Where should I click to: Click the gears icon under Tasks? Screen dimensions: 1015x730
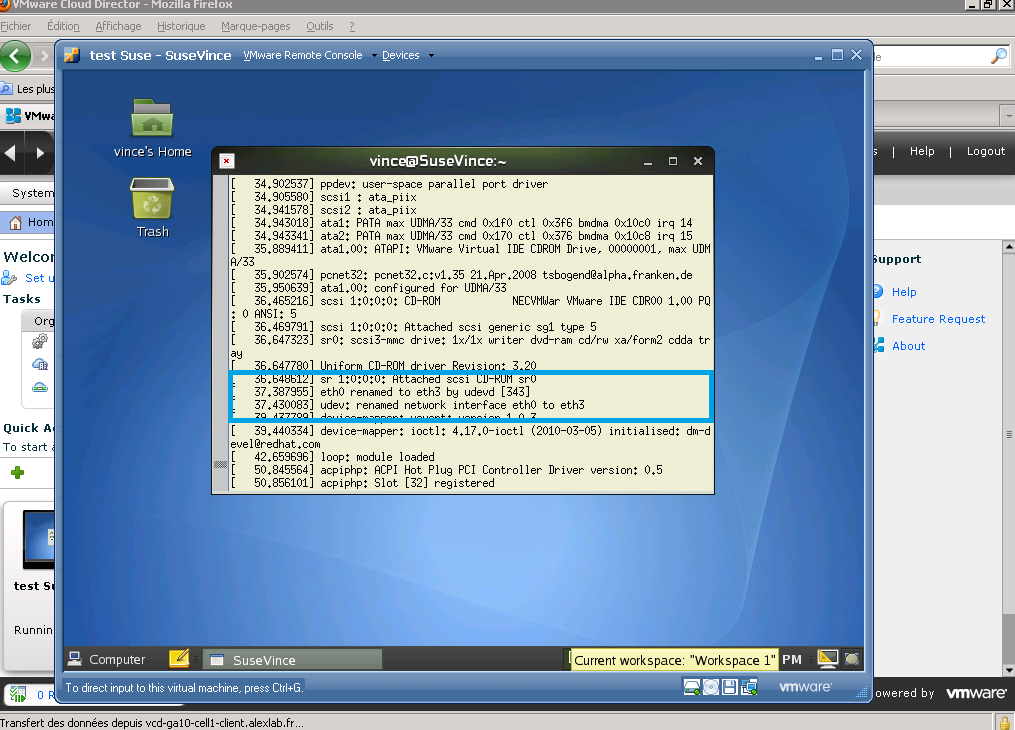coord(40,340)
